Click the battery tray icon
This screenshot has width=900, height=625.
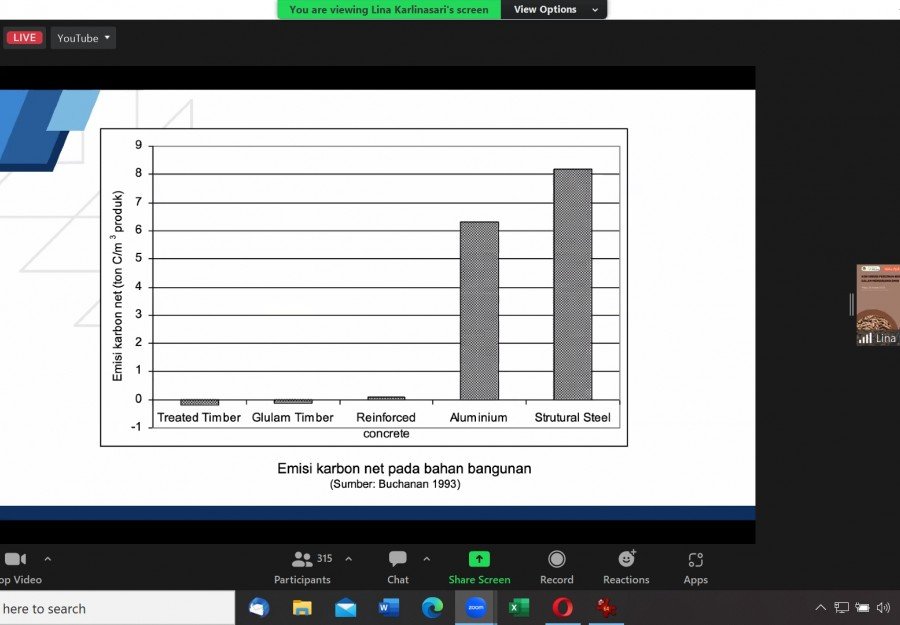click(x=862, y=607)
